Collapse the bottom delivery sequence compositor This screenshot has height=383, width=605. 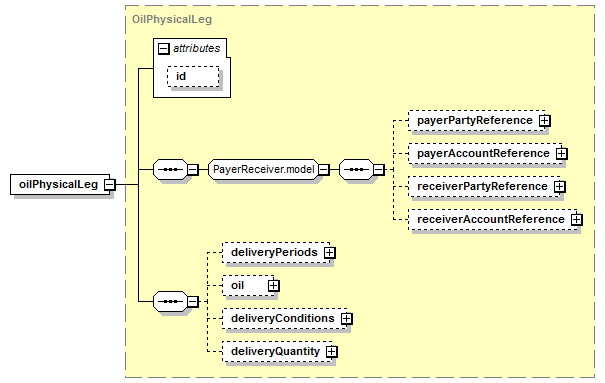[x=193, y=301]
